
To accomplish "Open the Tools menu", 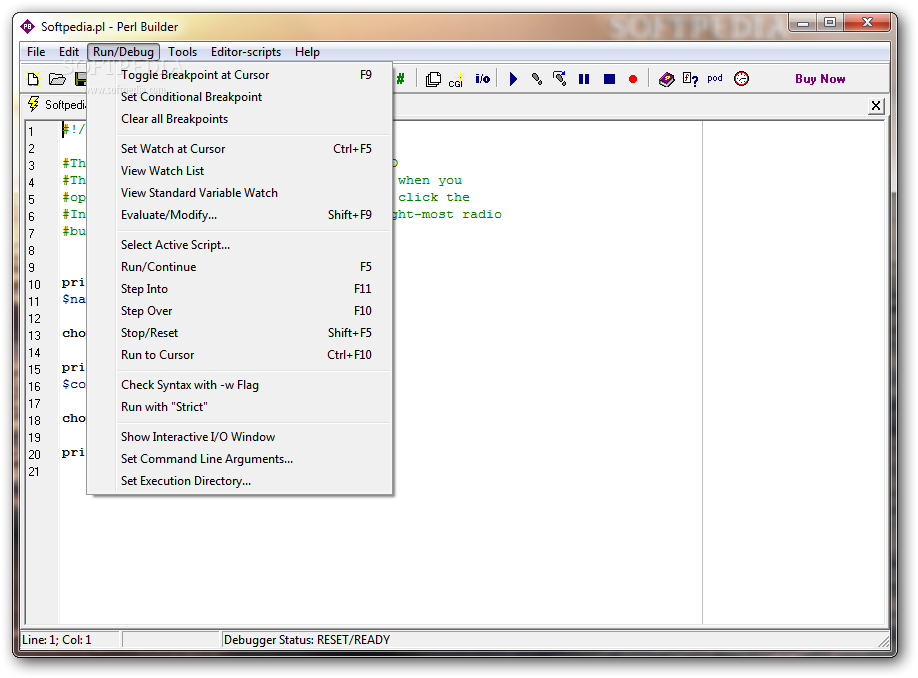I will (182, 52).
